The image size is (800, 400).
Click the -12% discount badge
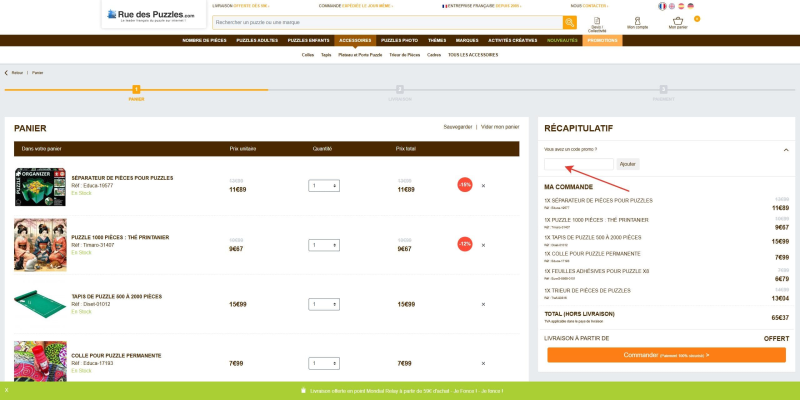465,244
